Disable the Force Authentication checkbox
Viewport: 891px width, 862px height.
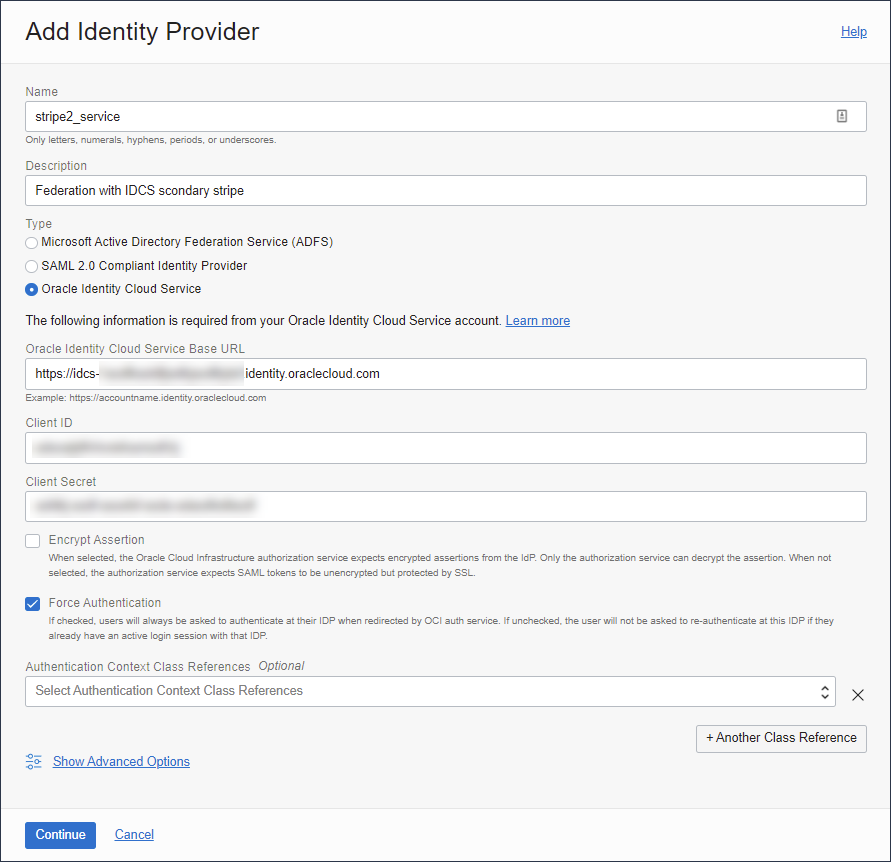coord(32,603)
